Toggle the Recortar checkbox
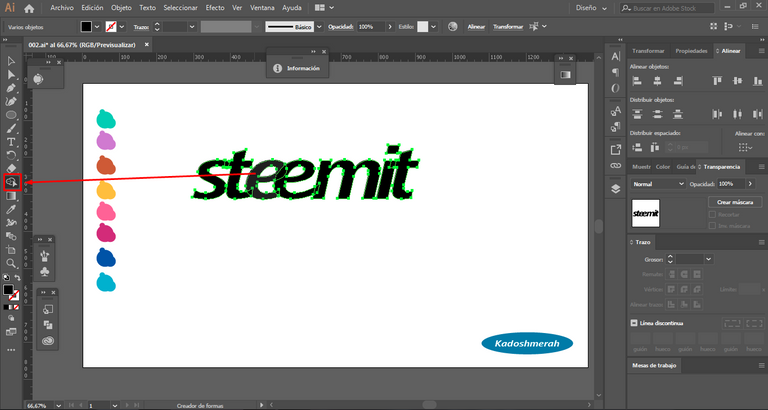The height and width of the screenshot is (410, 768). (x=712, y=215)
